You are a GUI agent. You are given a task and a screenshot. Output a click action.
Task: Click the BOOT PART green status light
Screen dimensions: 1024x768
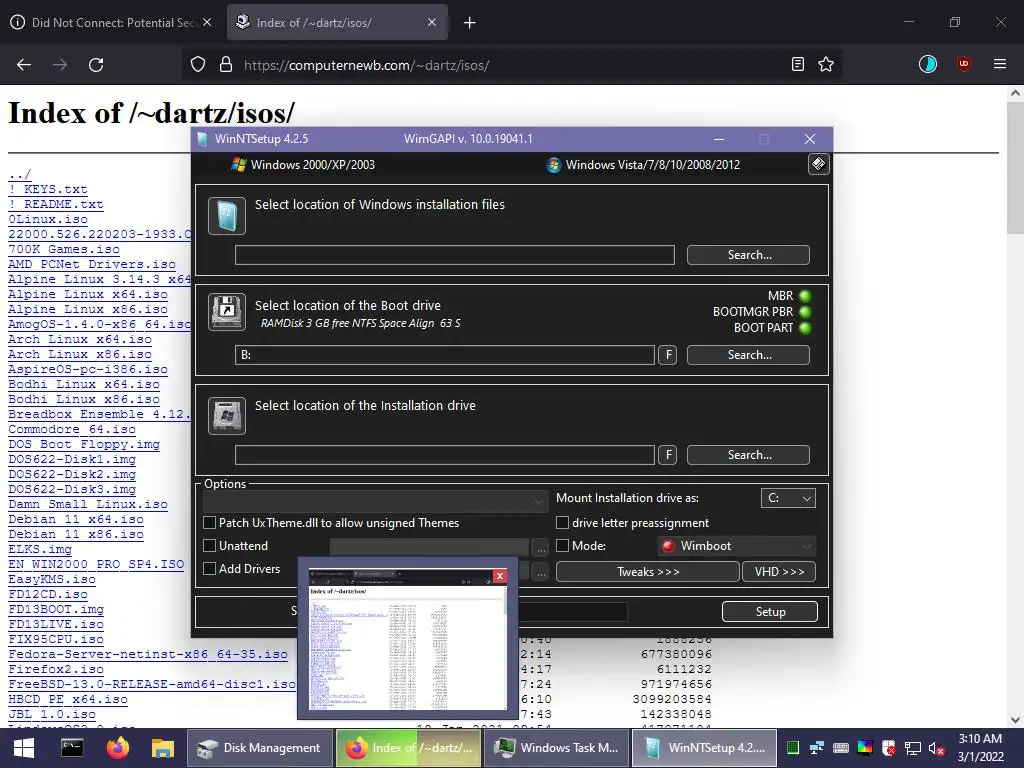(x=805, y=328)
